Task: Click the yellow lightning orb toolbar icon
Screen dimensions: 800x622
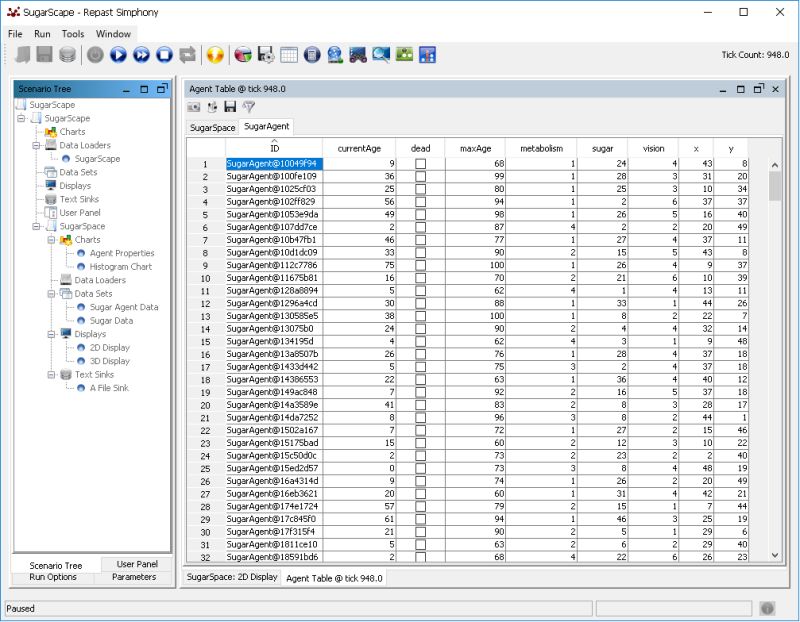Action: coord(215,55)
